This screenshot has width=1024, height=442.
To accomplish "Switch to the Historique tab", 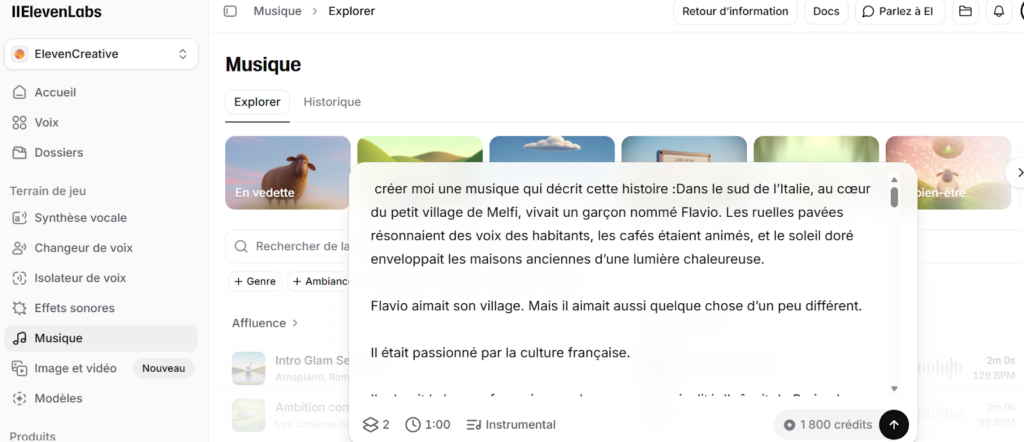I will point(332,102).
